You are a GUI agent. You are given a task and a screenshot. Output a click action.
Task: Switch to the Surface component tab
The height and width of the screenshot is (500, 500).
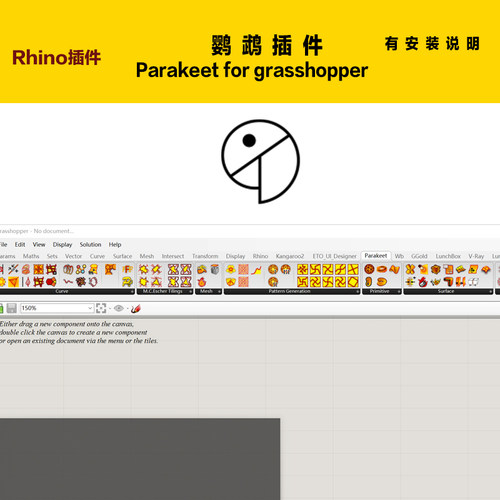[x=122, y=256]
